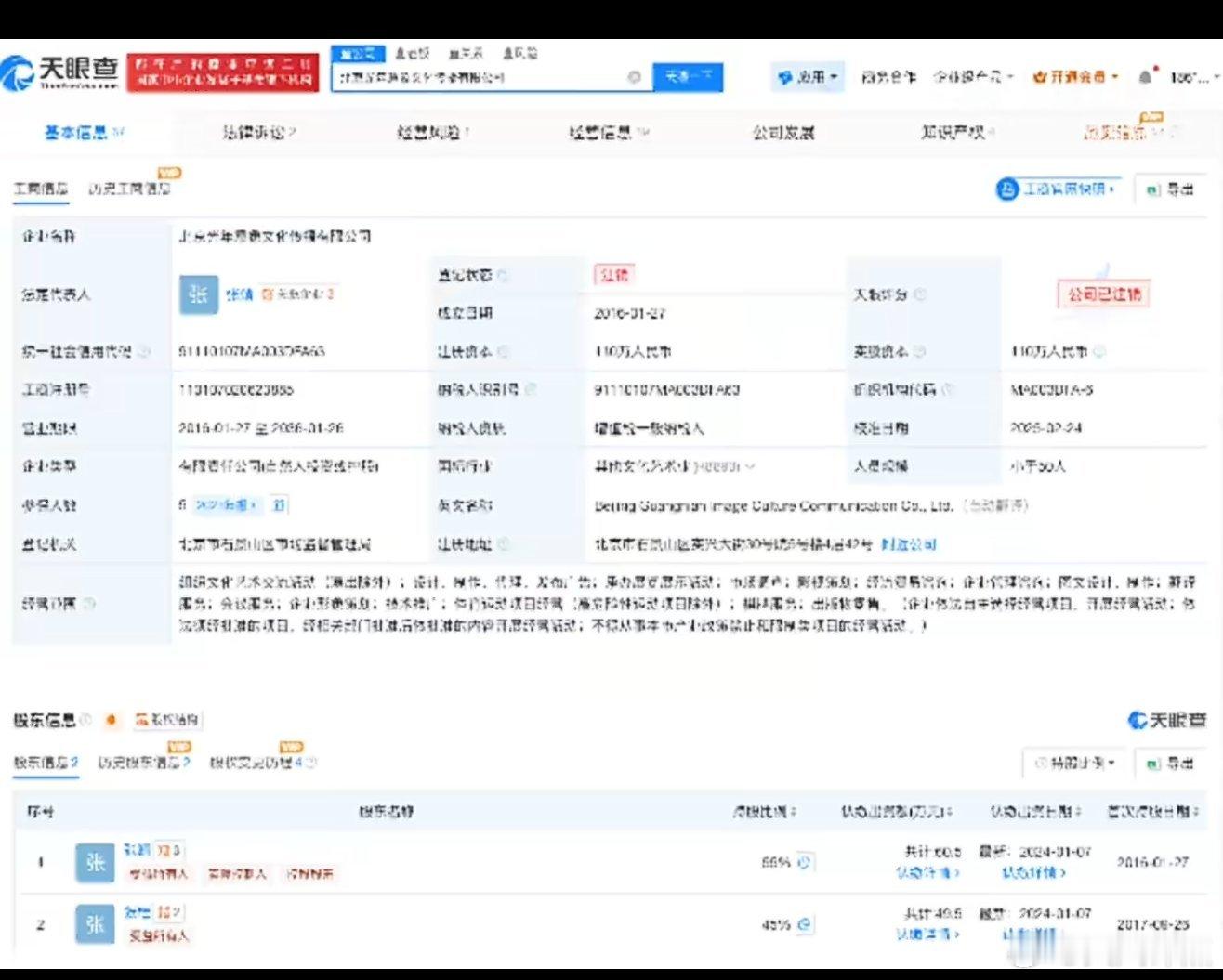1223x980 pixels.
Task: Open the 工商官网快照 snapshot icon
Action: pos(1007,189)
